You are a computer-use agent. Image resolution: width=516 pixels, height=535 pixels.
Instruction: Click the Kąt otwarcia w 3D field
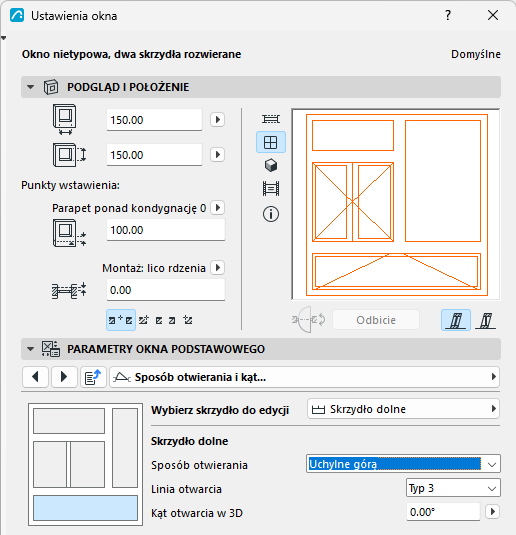[443, 512]
